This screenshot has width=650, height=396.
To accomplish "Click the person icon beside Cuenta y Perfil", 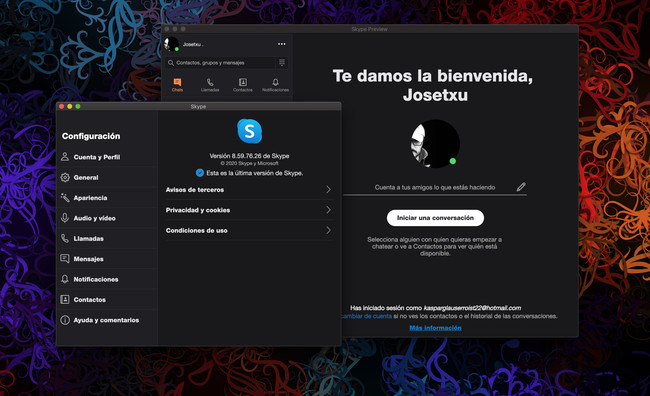I will click(65, 156).
